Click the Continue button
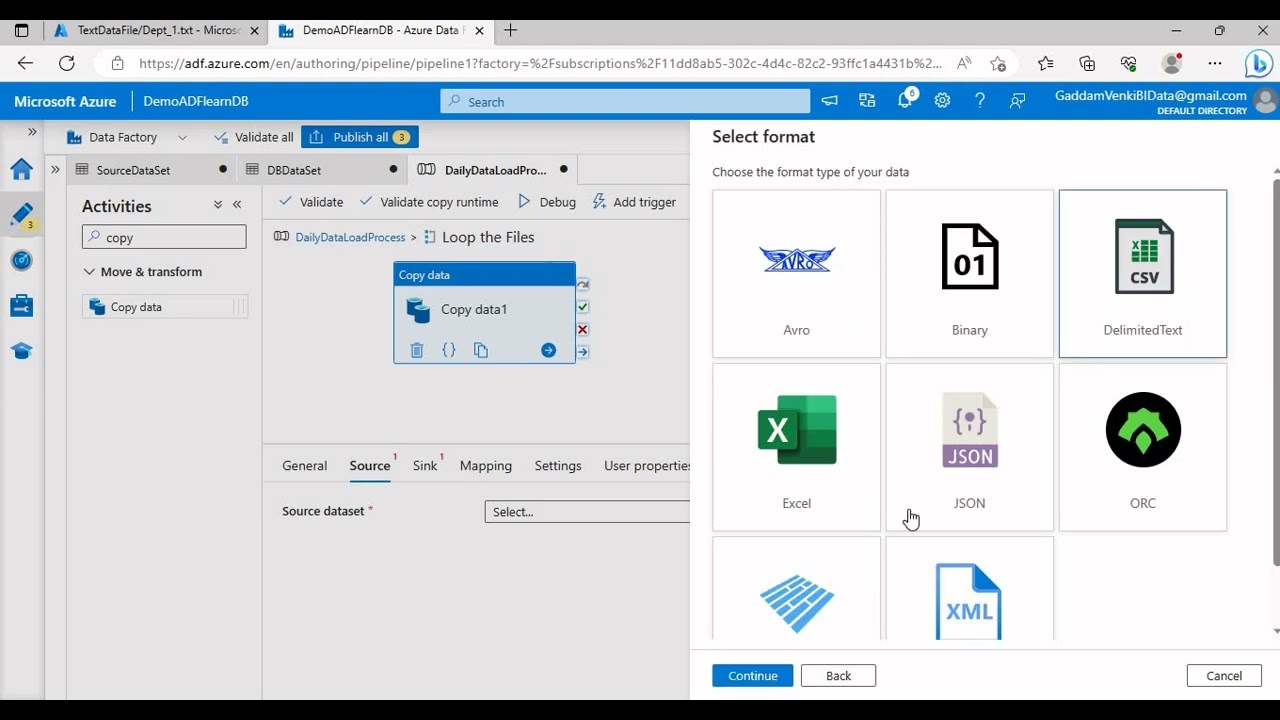This screenshot has width=1280, height=720. click(x=752, y=676)
